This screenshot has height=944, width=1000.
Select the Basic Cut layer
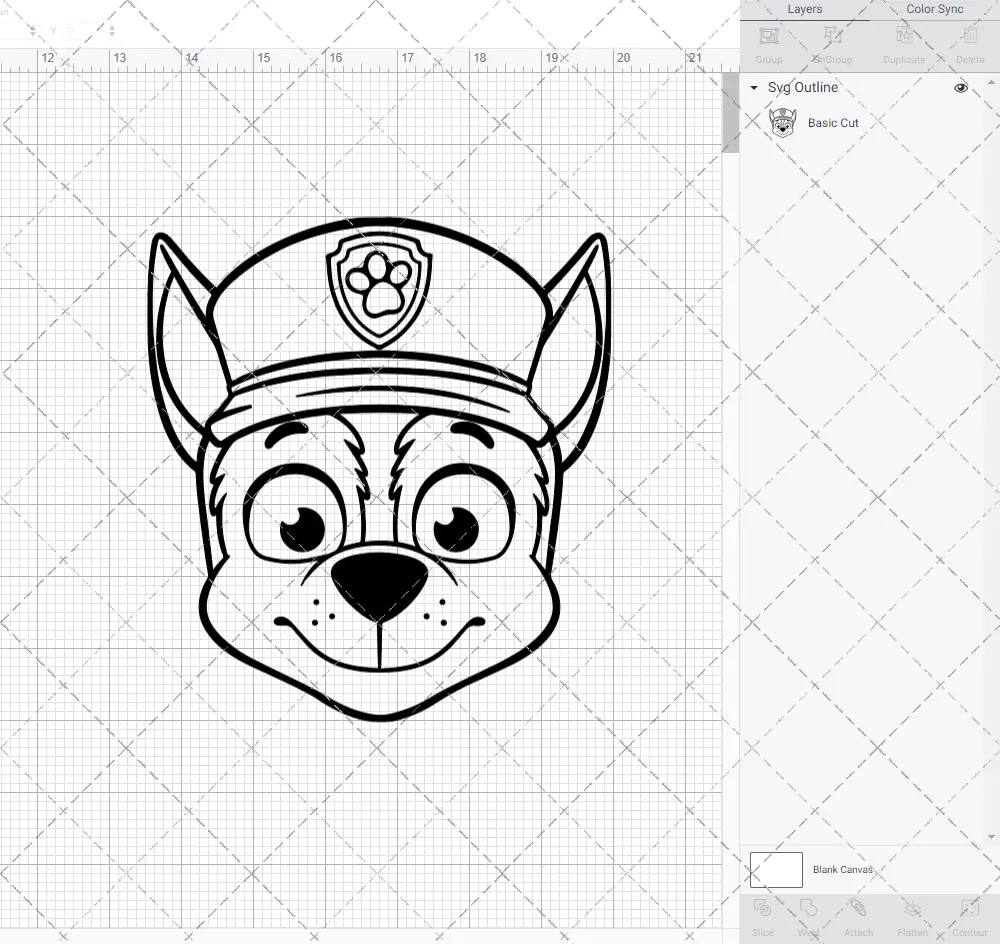[x=833, y=122]
